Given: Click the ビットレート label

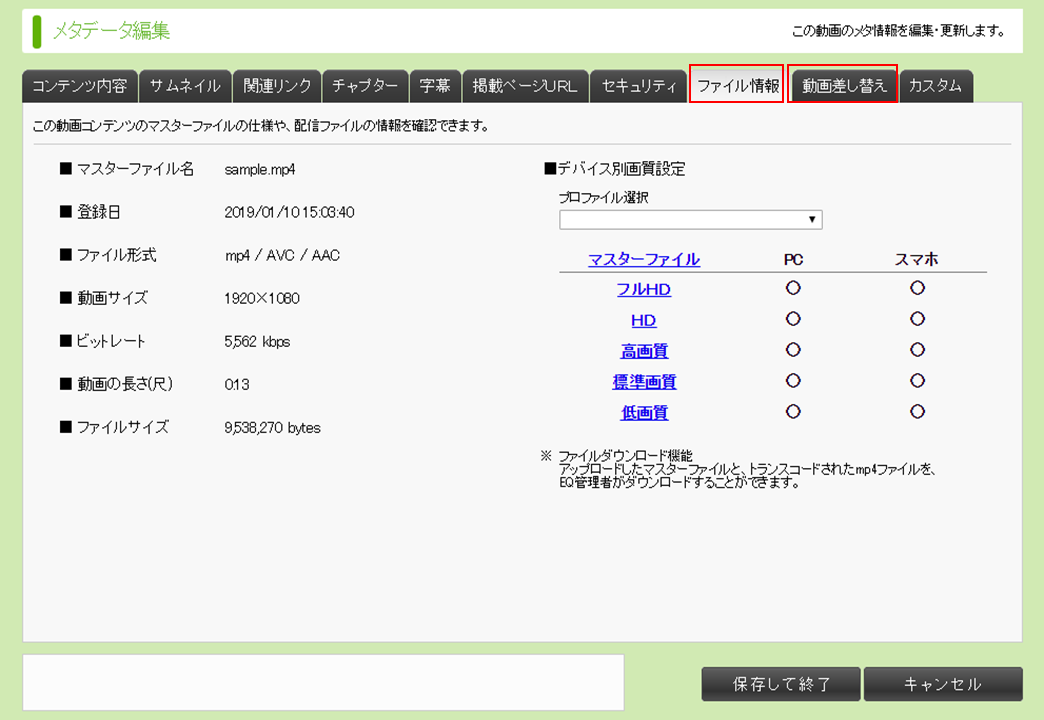Looking at the screenshot, I should pyautogui.click(x=111, y=341).
